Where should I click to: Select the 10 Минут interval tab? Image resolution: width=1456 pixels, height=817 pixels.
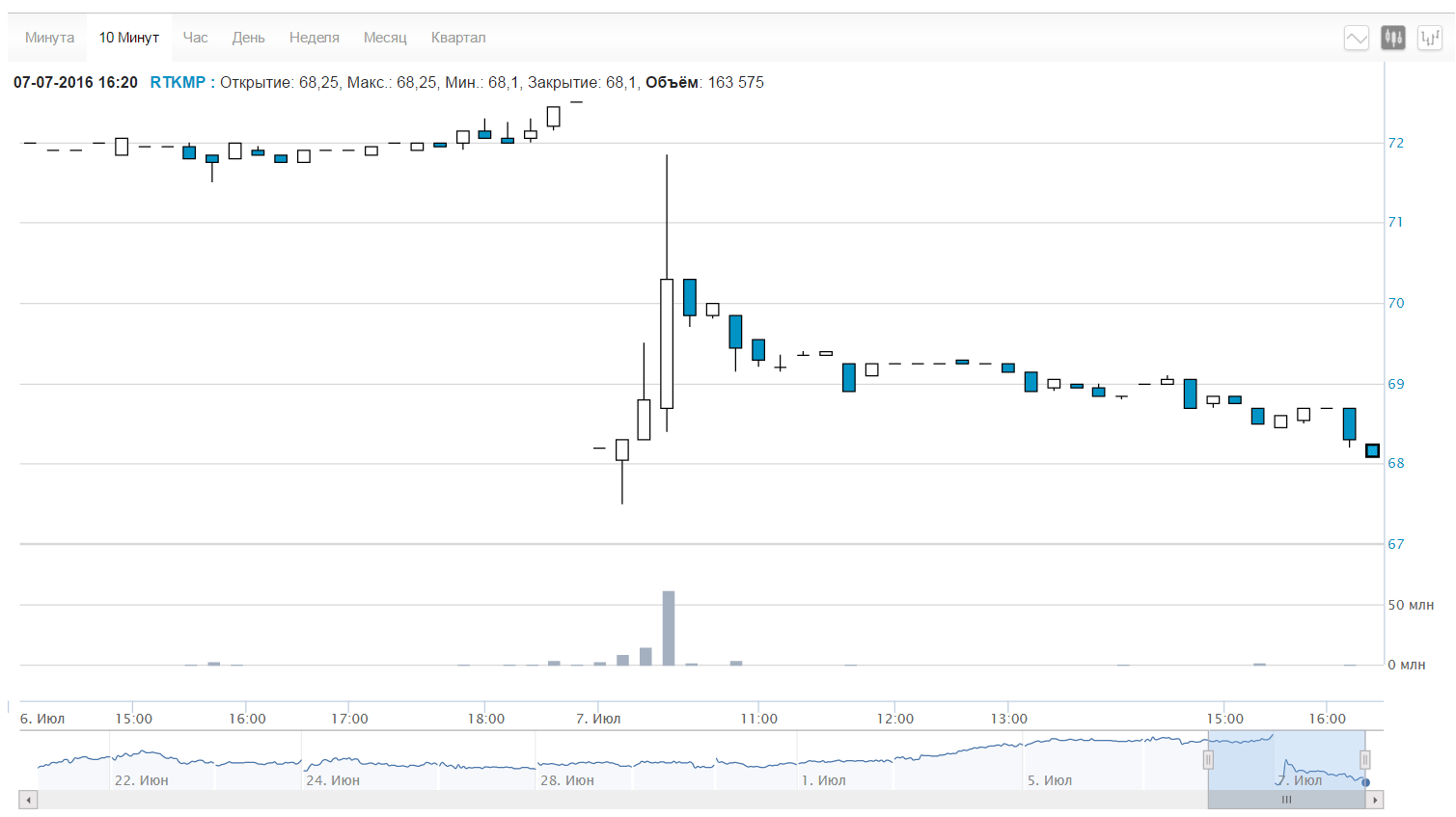(128, 38)
